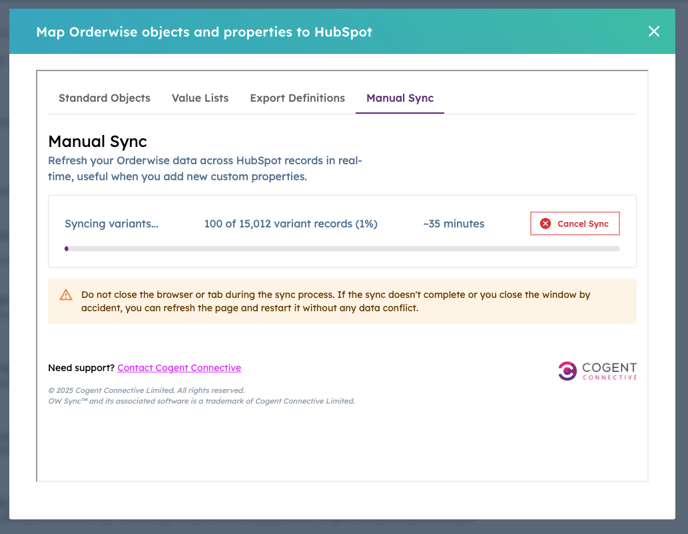Switch to the Standard Objects tab
This screenshot has height=534, width=688.
pyautogui.click(x=104, y=98)
